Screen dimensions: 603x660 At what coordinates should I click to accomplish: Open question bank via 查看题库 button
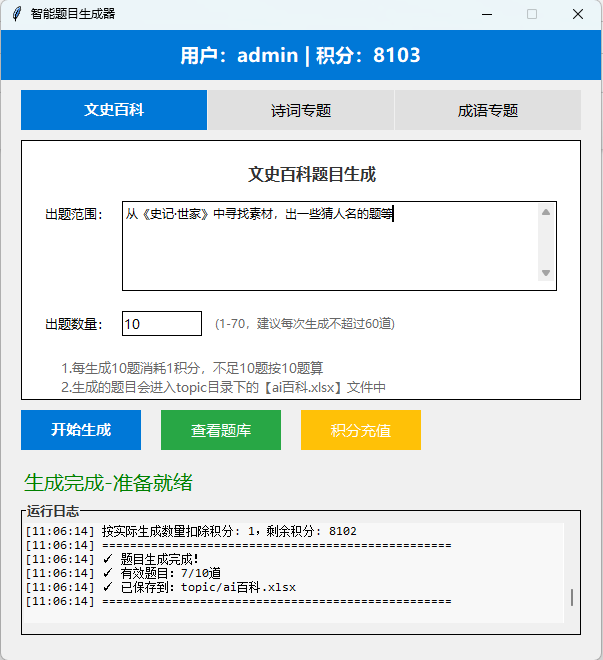coord(221,430)
